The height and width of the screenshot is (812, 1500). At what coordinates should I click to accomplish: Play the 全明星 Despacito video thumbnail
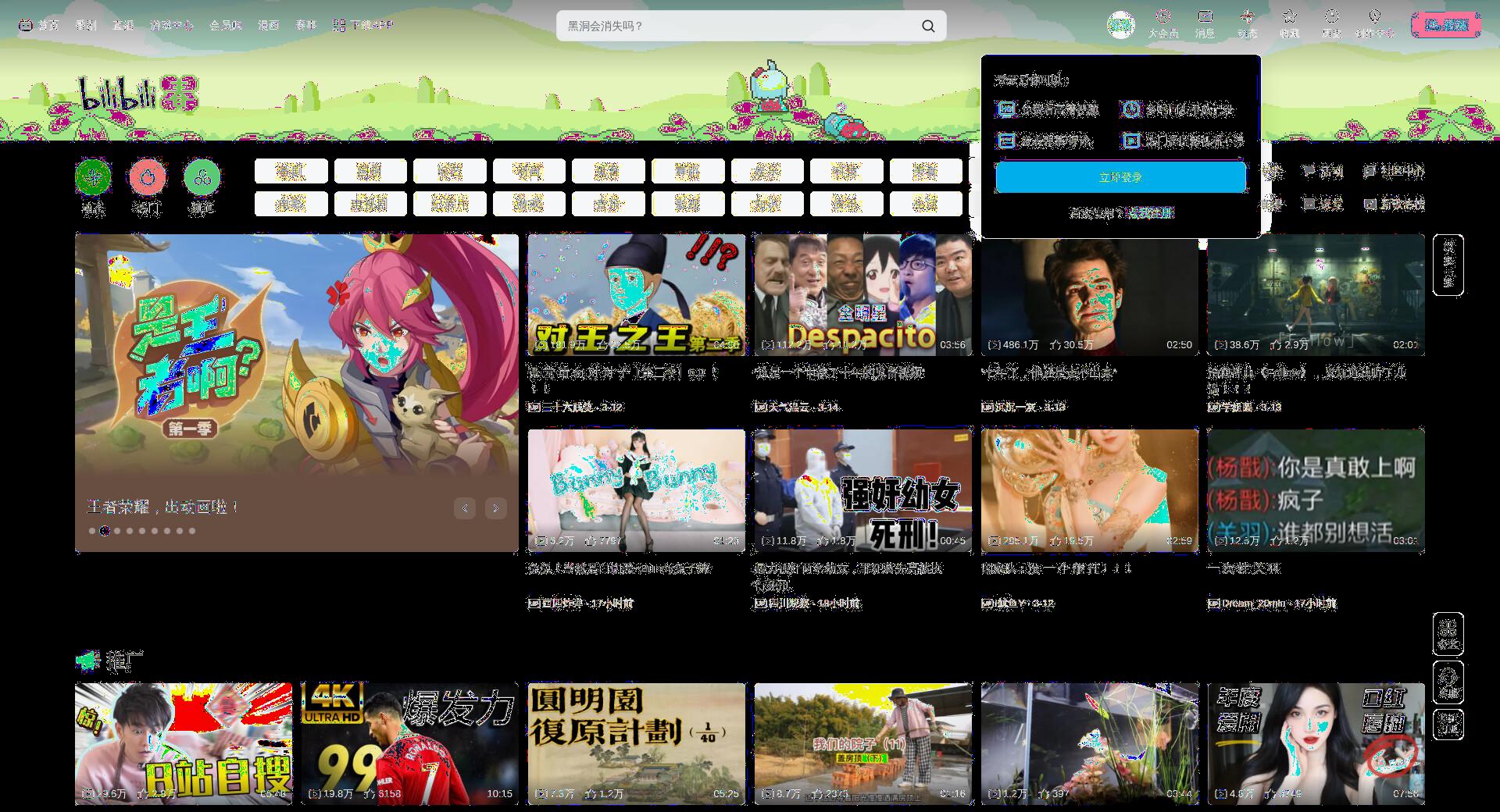[x=863, y=295]
